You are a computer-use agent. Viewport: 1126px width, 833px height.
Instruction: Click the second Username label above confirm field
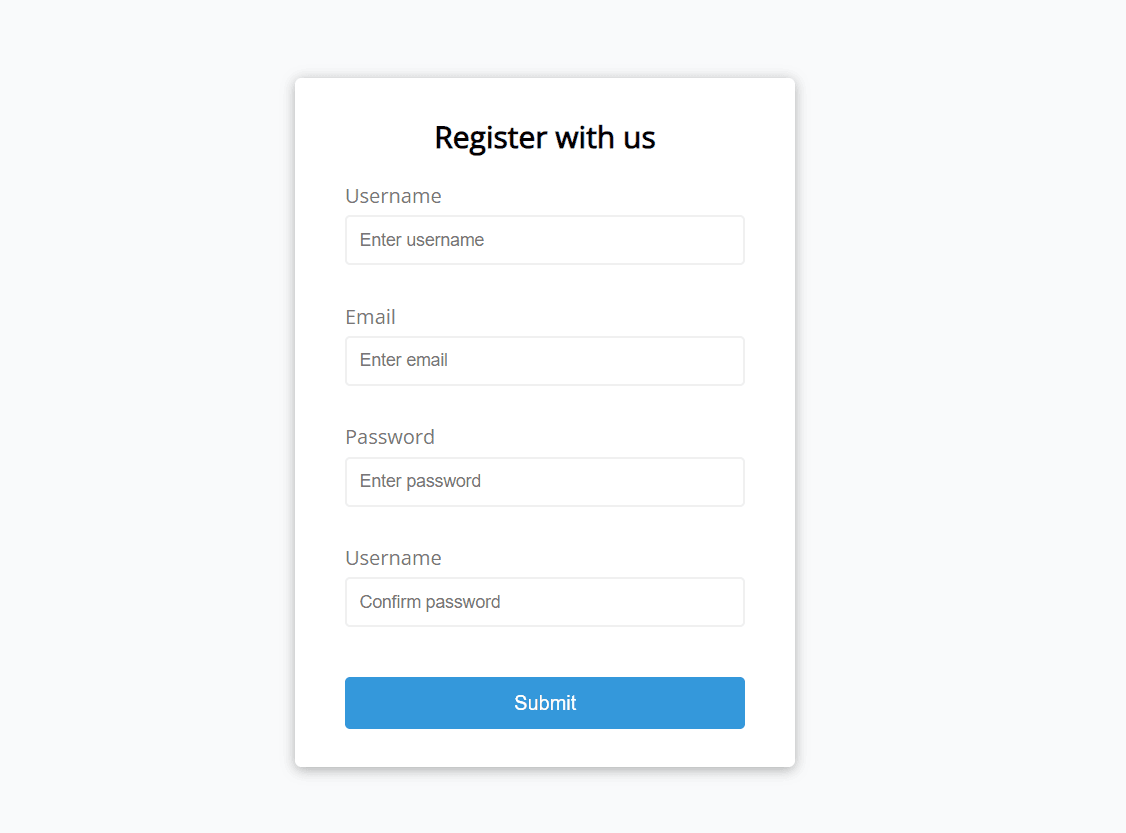click(x=393, y=558)
